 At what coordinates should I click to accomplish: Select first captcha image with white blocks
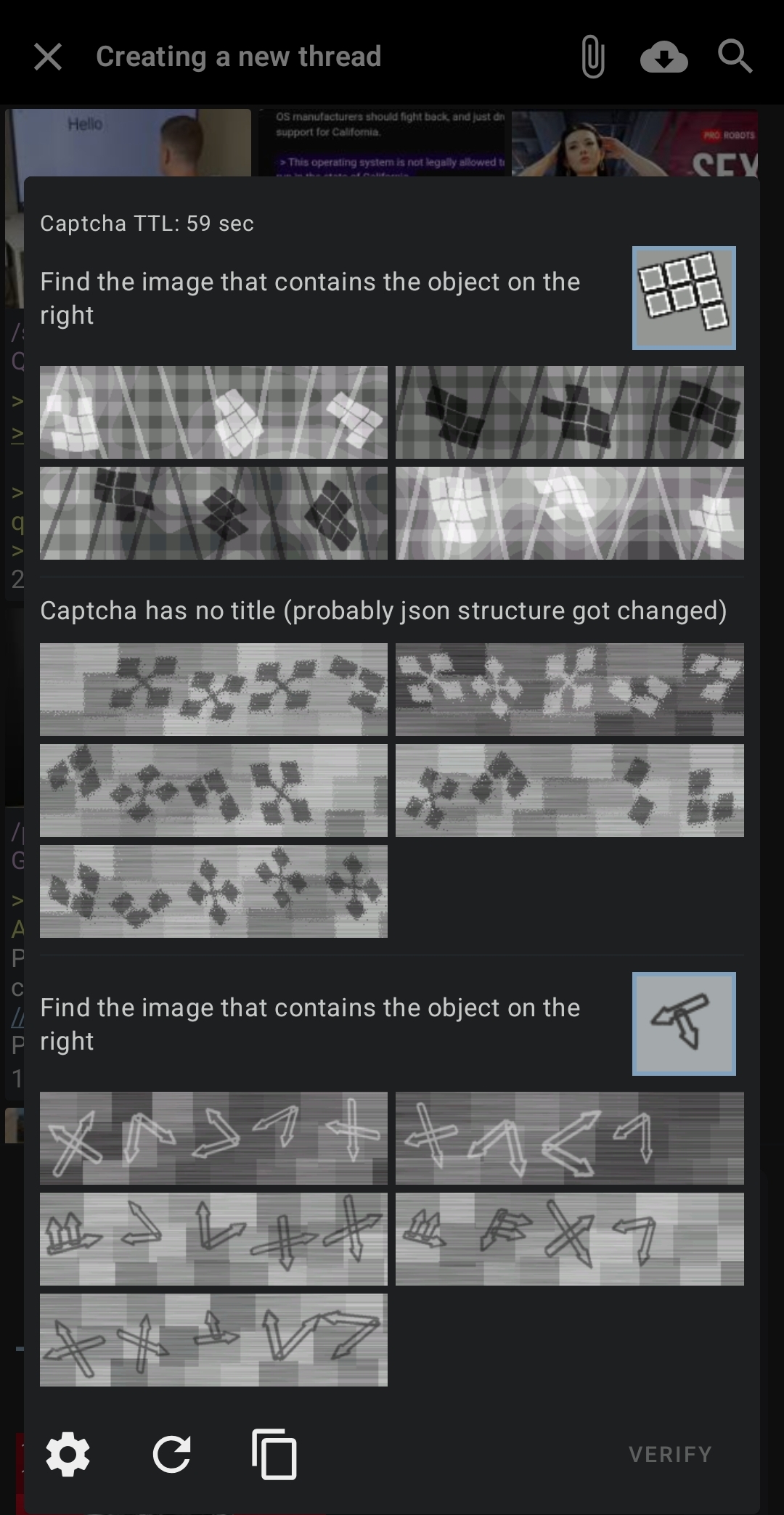click(213, 412)
